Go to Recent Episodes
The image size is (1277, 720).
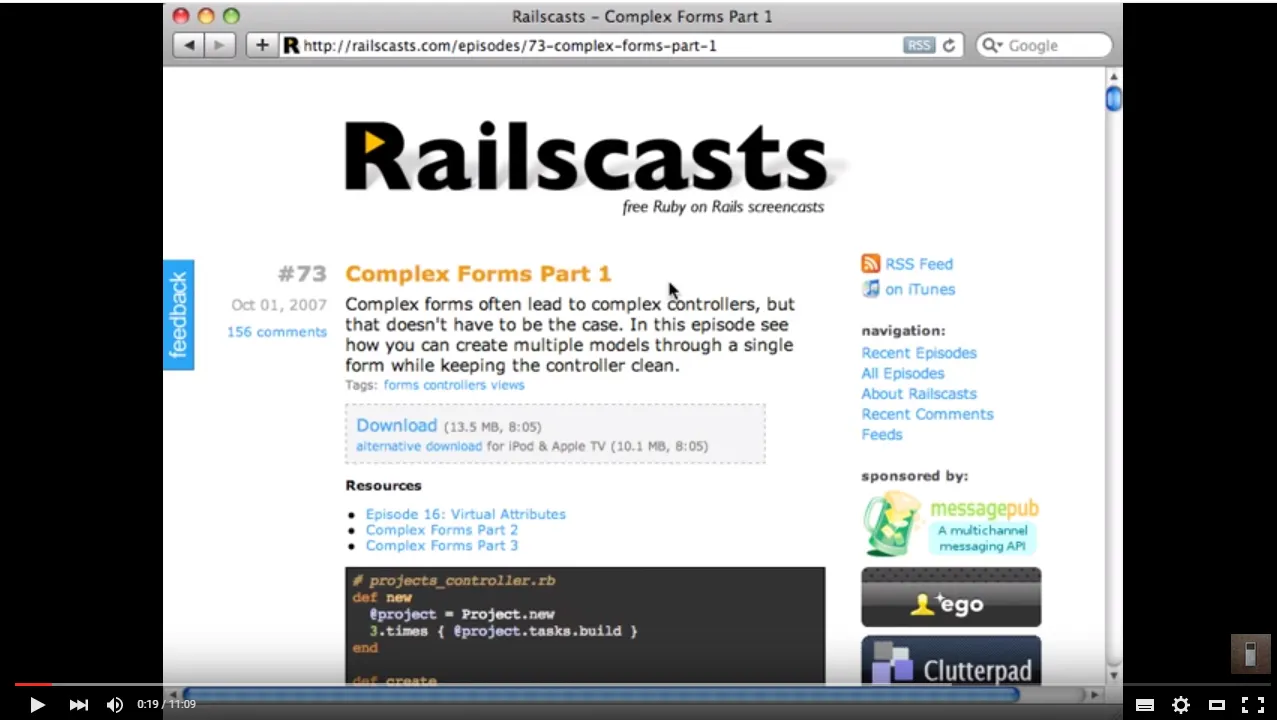click(x=919, y=353)
